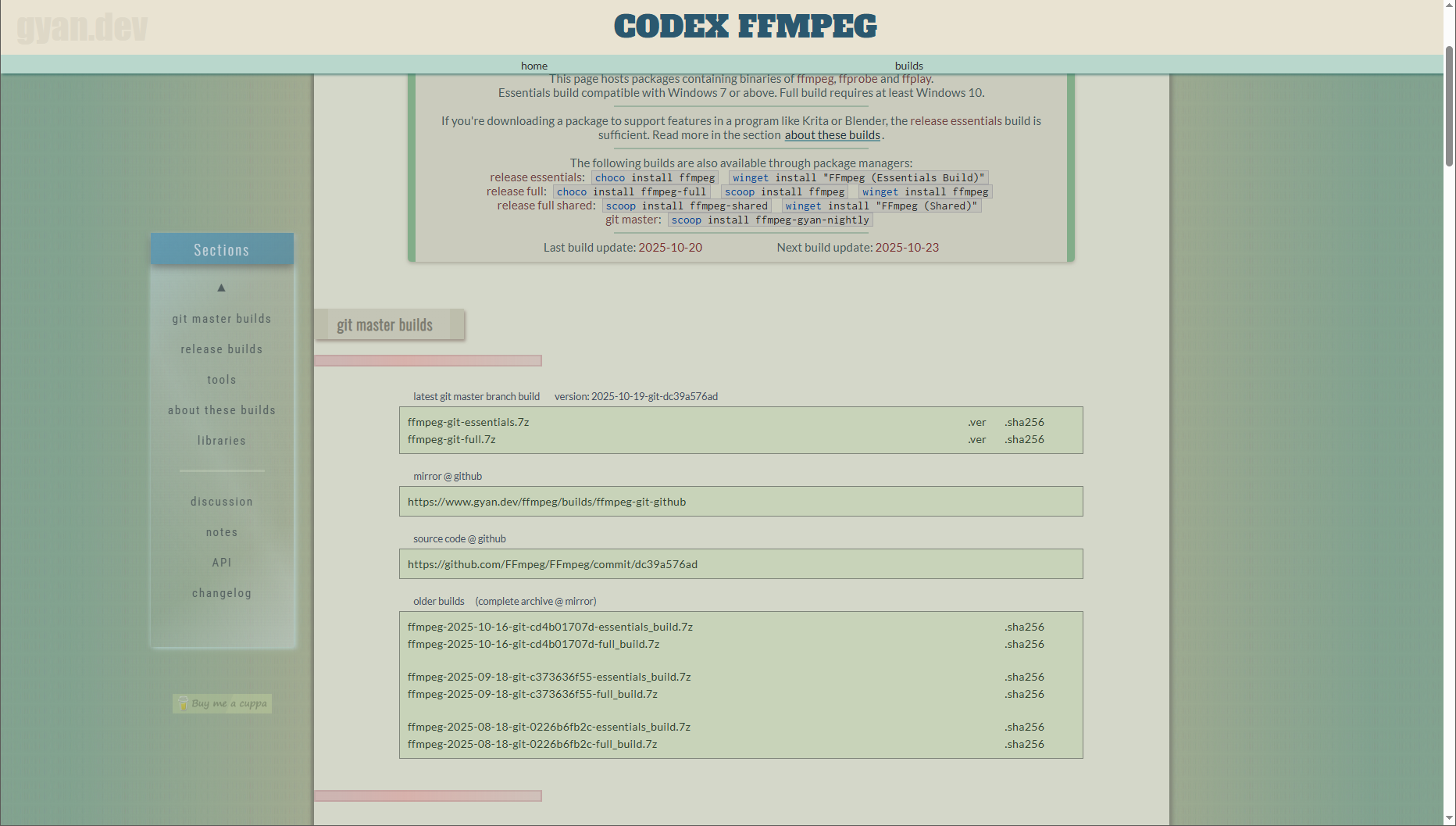Click the up arrow in Sections sidebar

tap(222, 288)
